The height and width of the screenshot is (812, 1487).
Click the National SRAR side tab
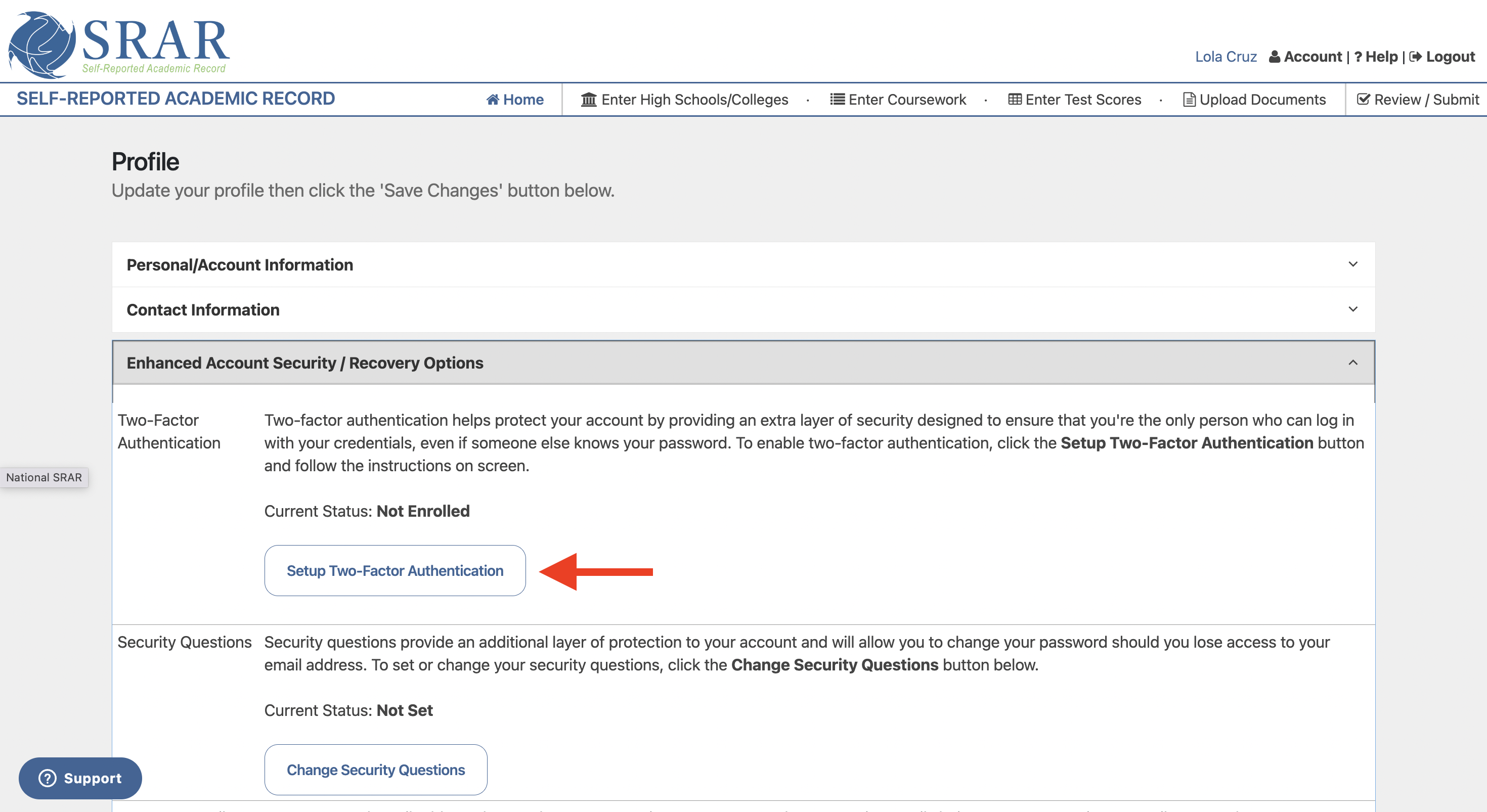[44, 477]
